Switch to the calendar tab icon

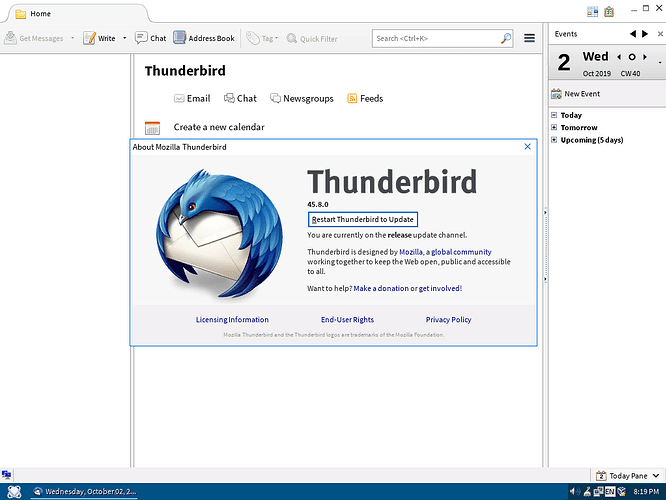click(x=593, y=11)
